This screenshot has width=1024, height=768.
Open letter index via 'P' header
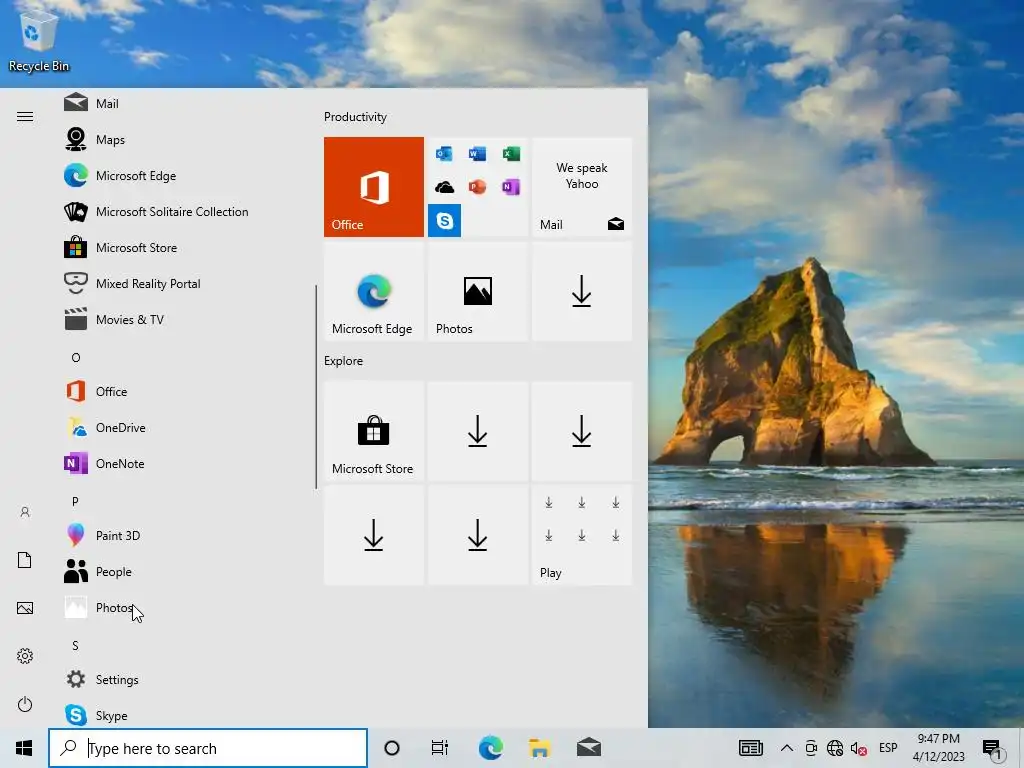[x=75, y=501]
